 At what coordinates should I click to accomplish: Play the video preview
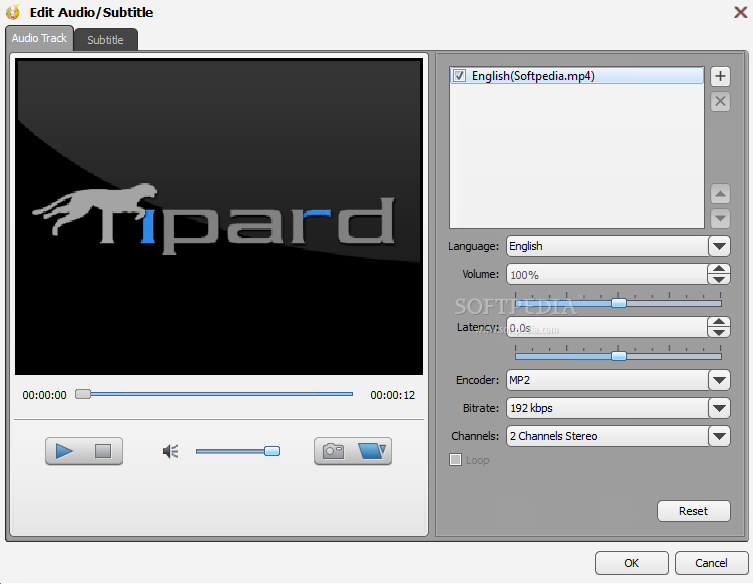[64, 451]
